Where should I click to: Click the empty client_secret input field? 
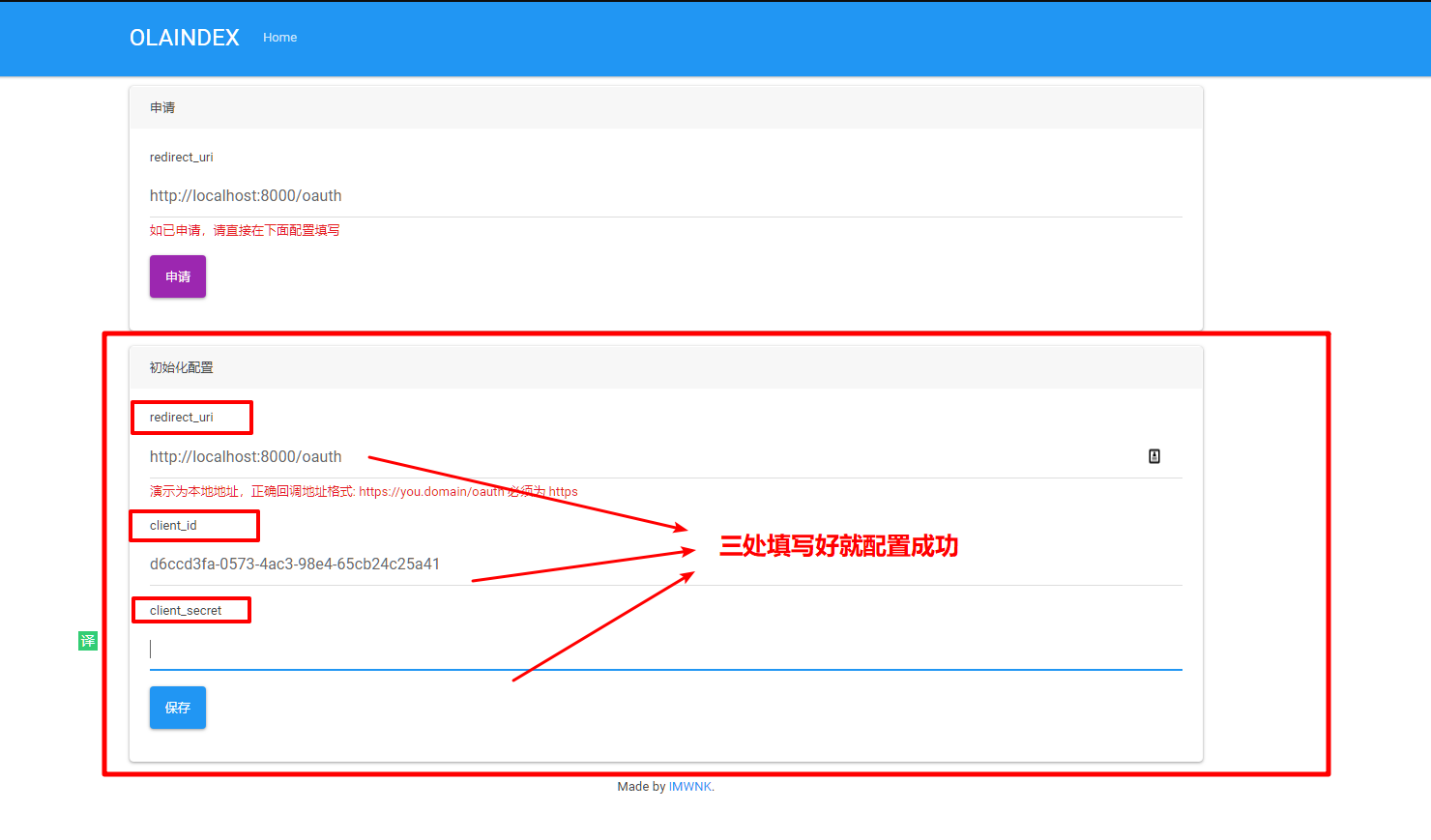pyautogui.click(x=665, y=649)
